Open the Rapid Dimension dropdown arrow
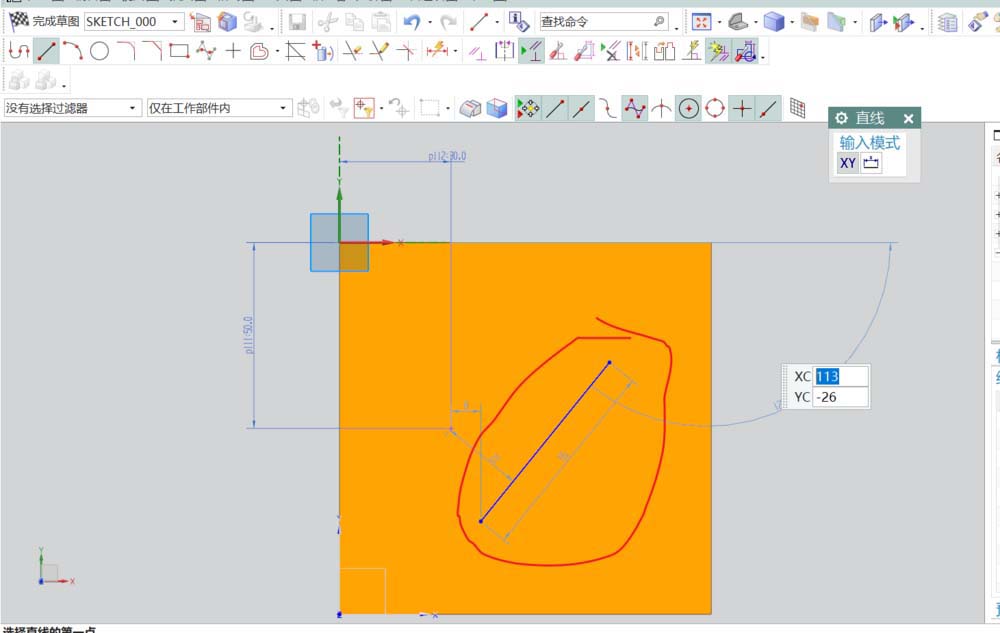Image resolution: width=1000 pixels, height=633 pixels. (456, 52)
